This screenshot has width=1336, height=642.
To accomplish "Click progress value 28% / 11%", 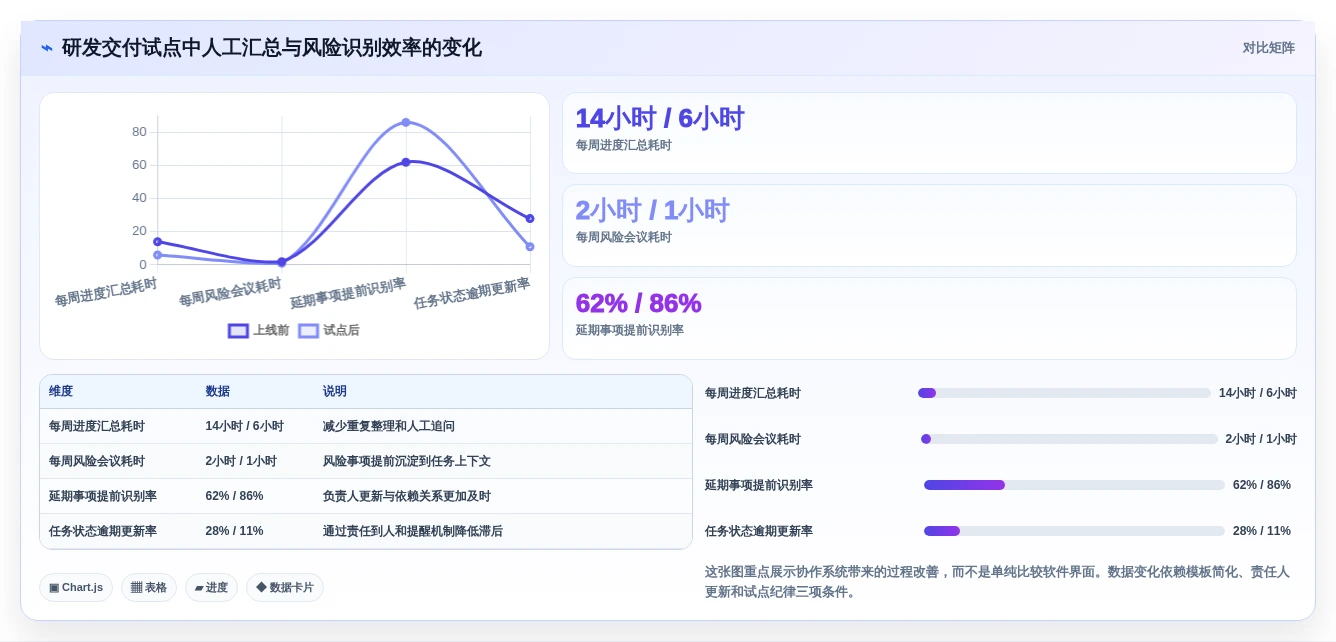I will coord(1262,531).
